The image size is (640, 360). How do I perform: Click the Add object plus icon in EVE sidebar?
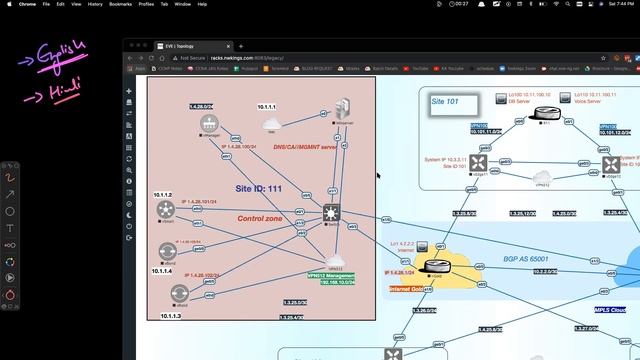pos(129,91)
